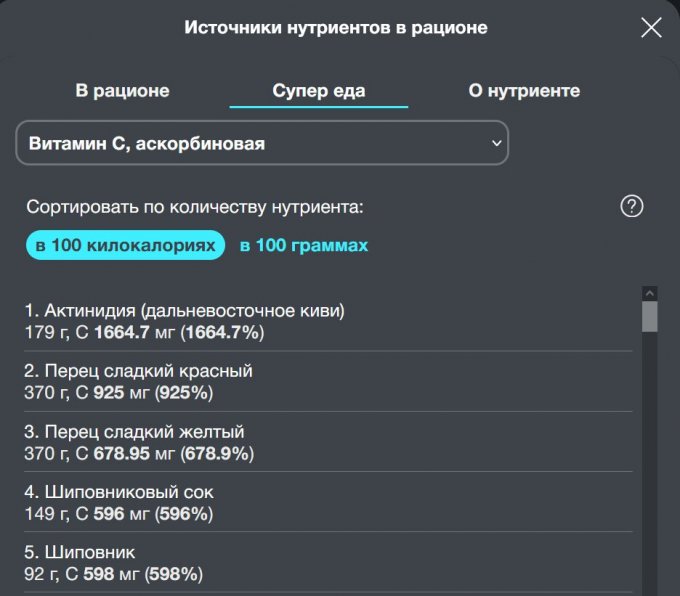
Task: Click the list scrollbar thumb
Action: [650, 316]
